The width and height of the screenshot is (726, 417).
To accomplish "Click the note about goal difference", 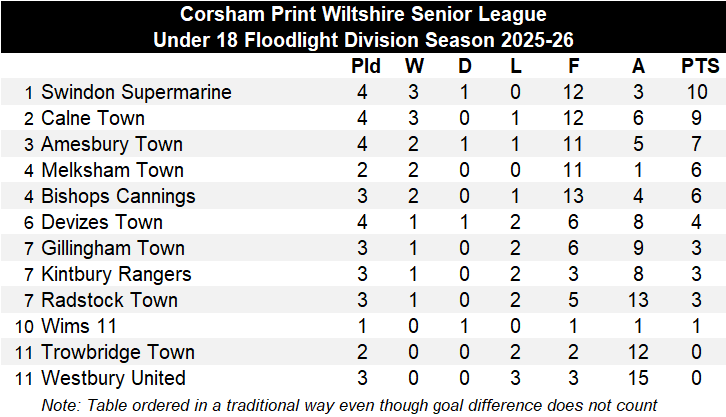I will coord(349,405).
